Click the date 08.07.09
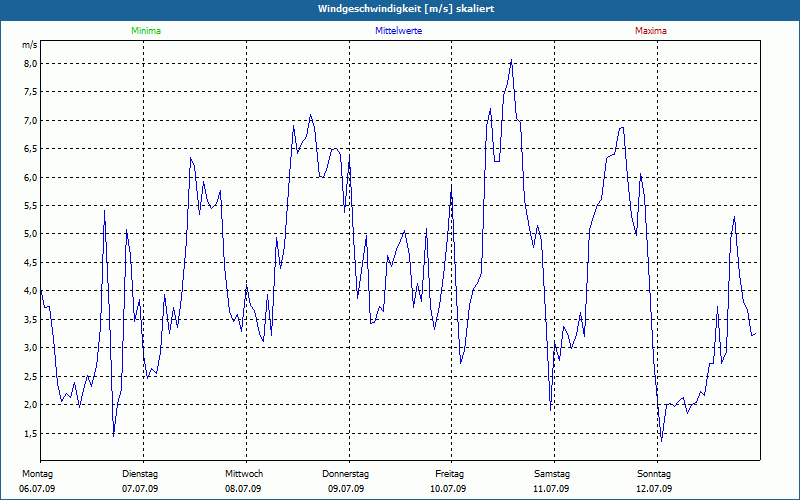The image size is (800, 500). point(243,489)
